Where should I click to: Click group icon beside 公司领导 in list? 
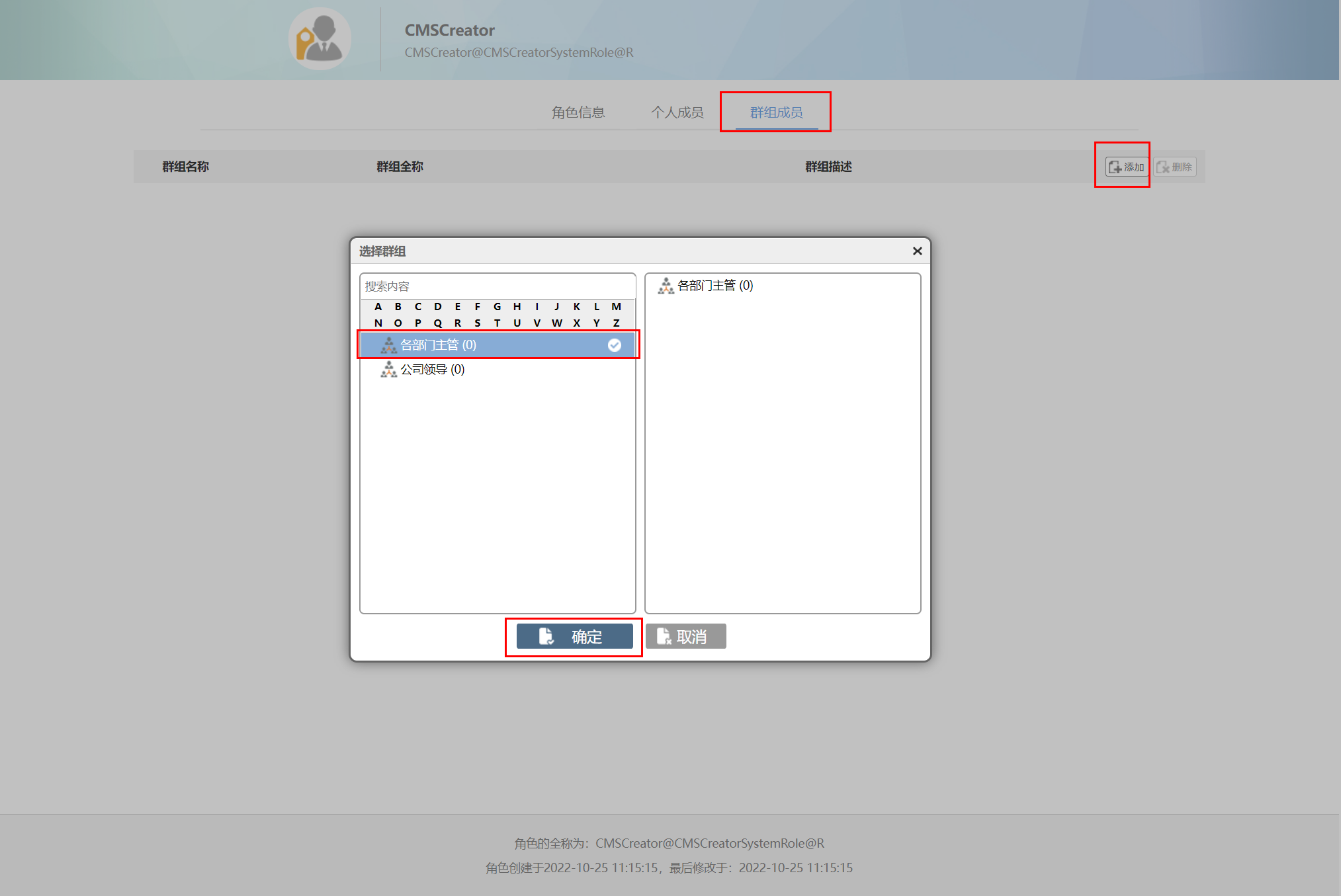click(388, 370)
